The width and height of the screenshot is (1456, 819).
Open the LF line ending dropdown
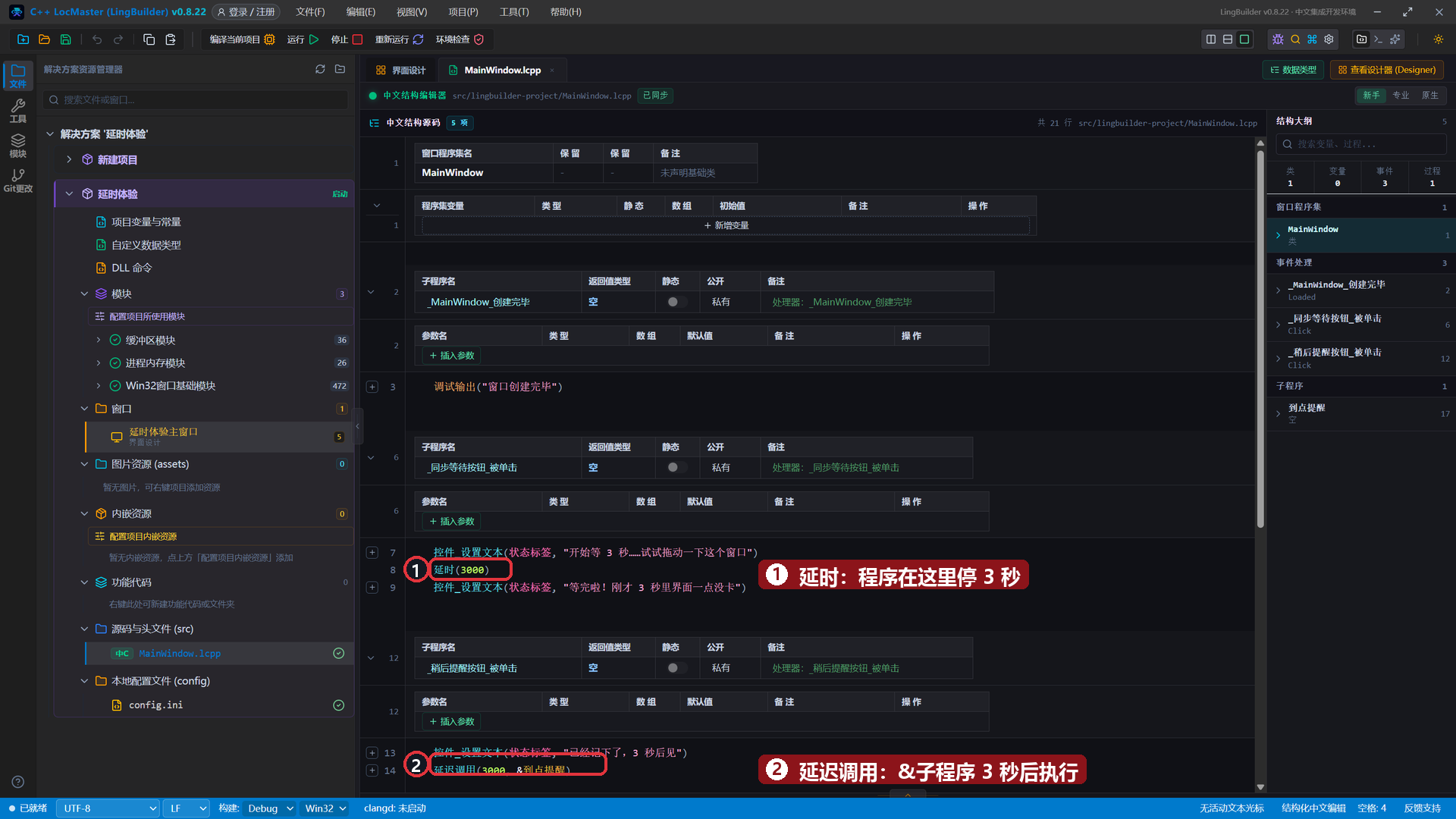tap(187, 808)
